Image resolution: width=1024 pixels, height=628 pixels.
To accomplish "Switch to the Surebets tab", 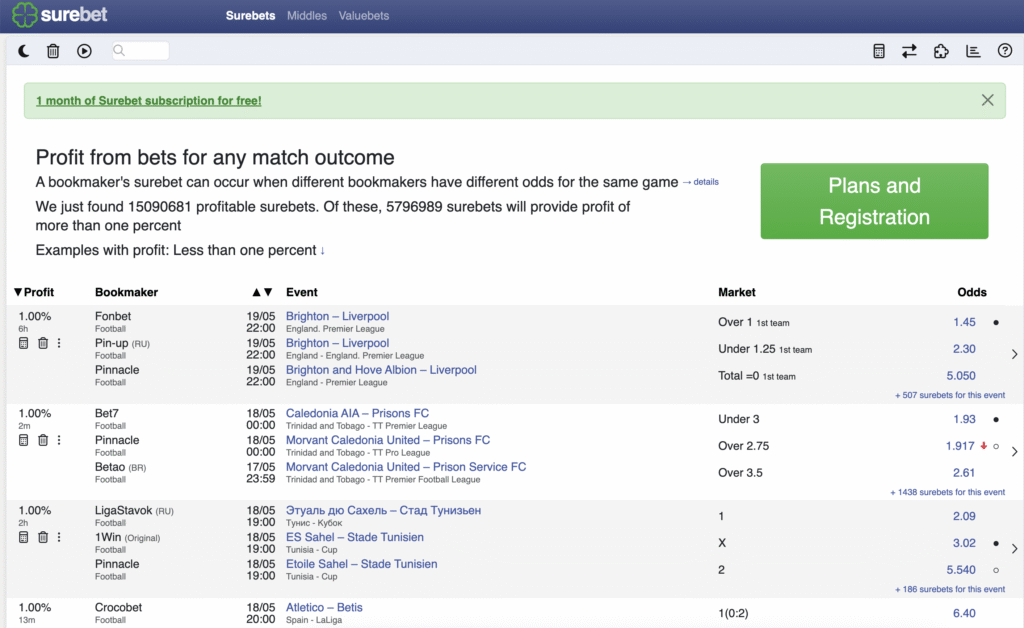I will [250, 16].
